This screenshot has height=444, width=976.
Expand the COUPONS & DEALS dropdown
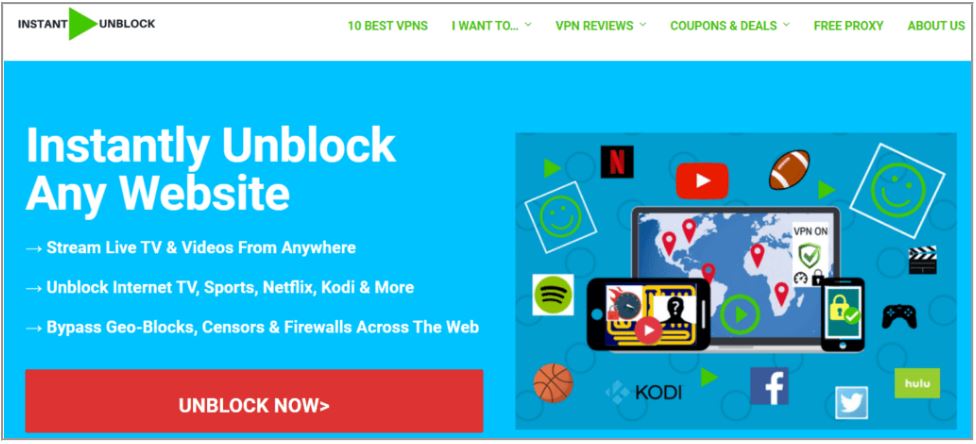(x=730, y=26)
